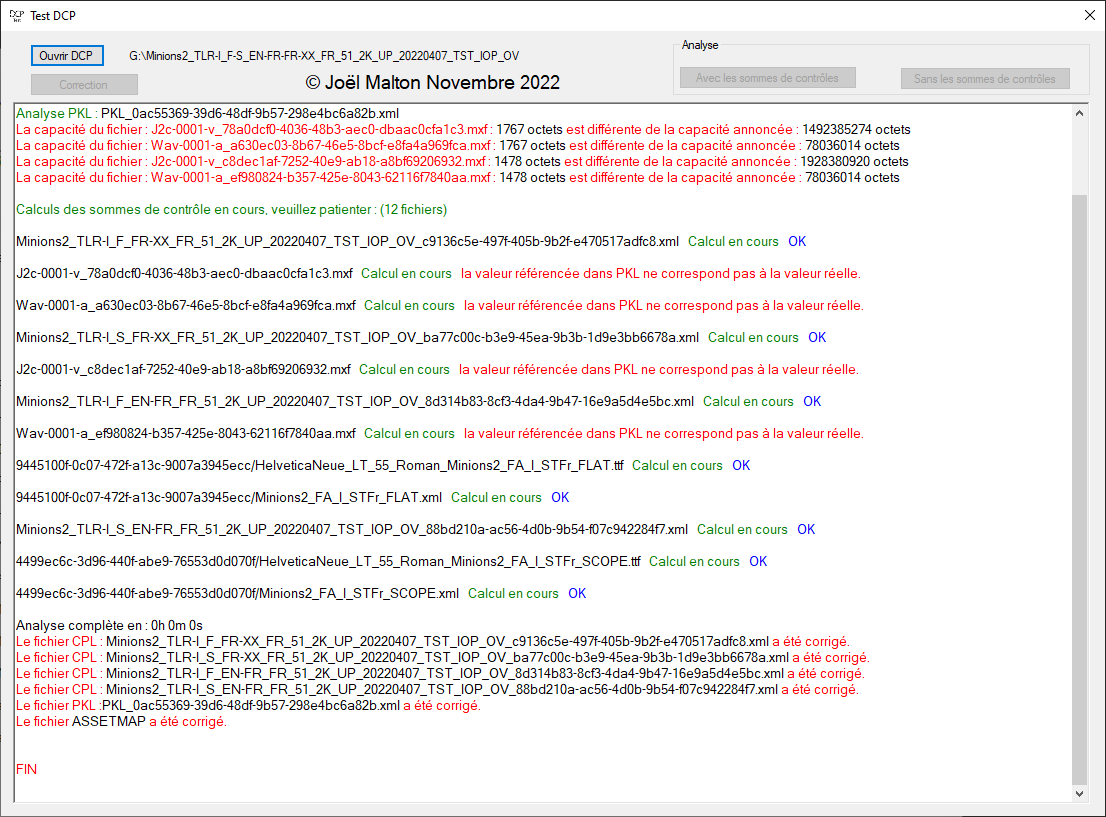Click the Joël Malton Novembre 2022 copyright text
Screen dimensions: 1106x817
432,83
